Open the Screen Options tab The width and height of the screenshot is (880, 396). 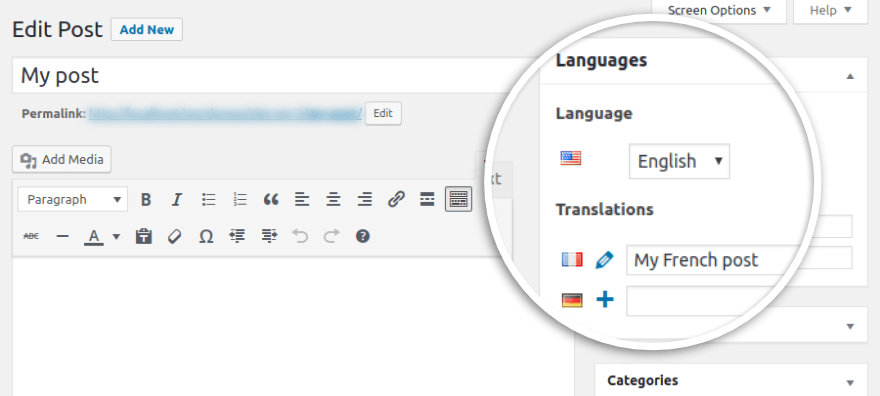[x=719, y=10]
